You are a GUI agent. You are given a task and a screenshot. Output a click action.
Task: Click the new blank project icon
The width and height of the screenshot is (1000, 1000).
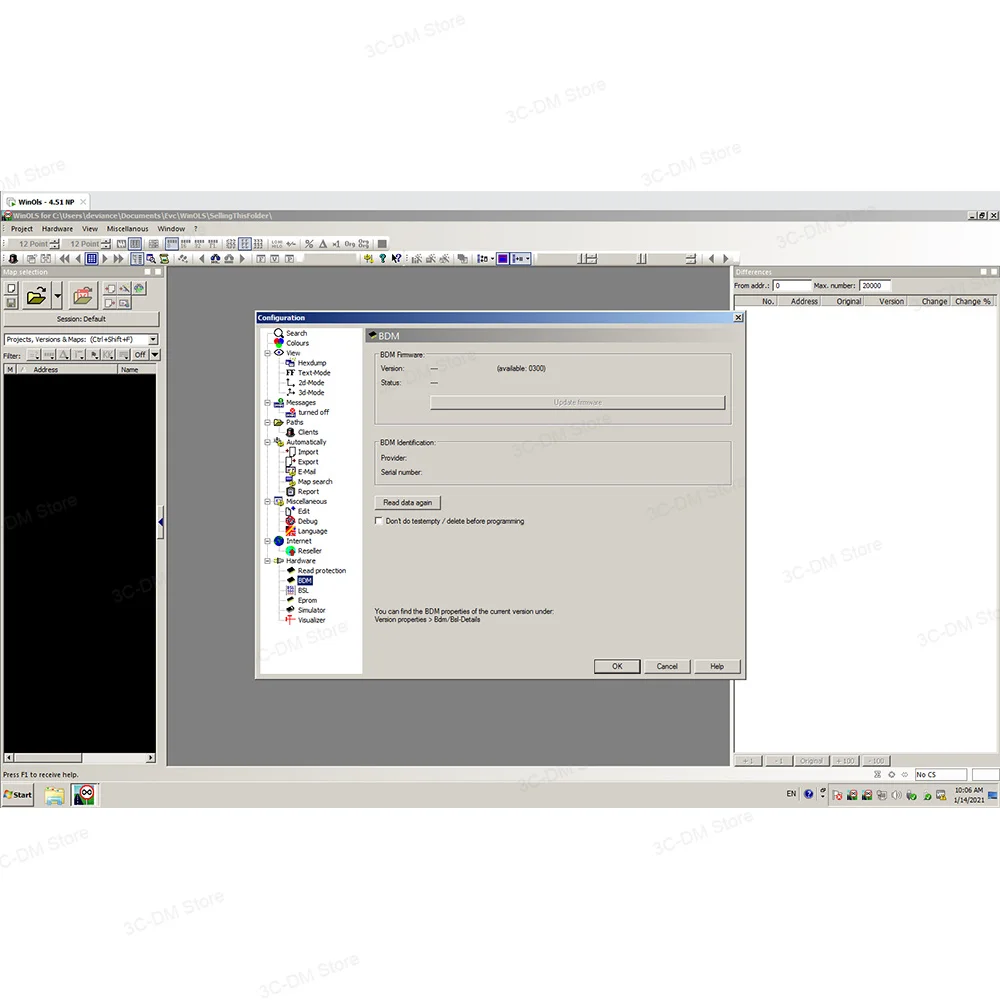tap(11, 288)
